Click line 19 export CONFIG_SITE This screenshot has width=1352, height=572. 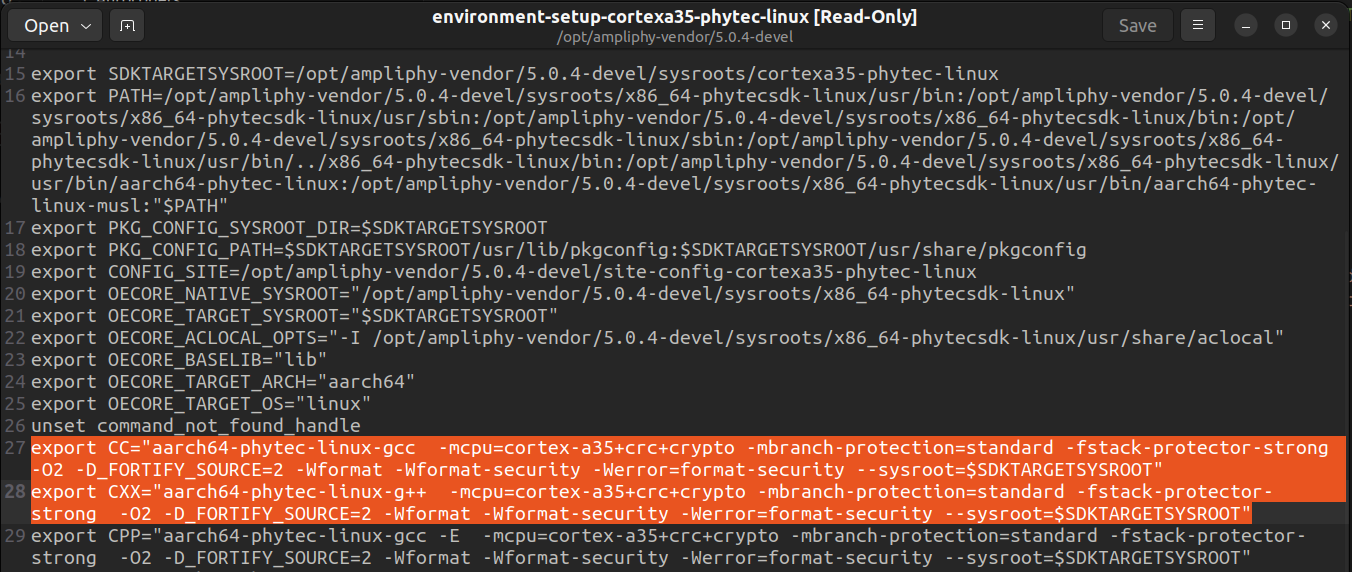click(x=504, y=272)
